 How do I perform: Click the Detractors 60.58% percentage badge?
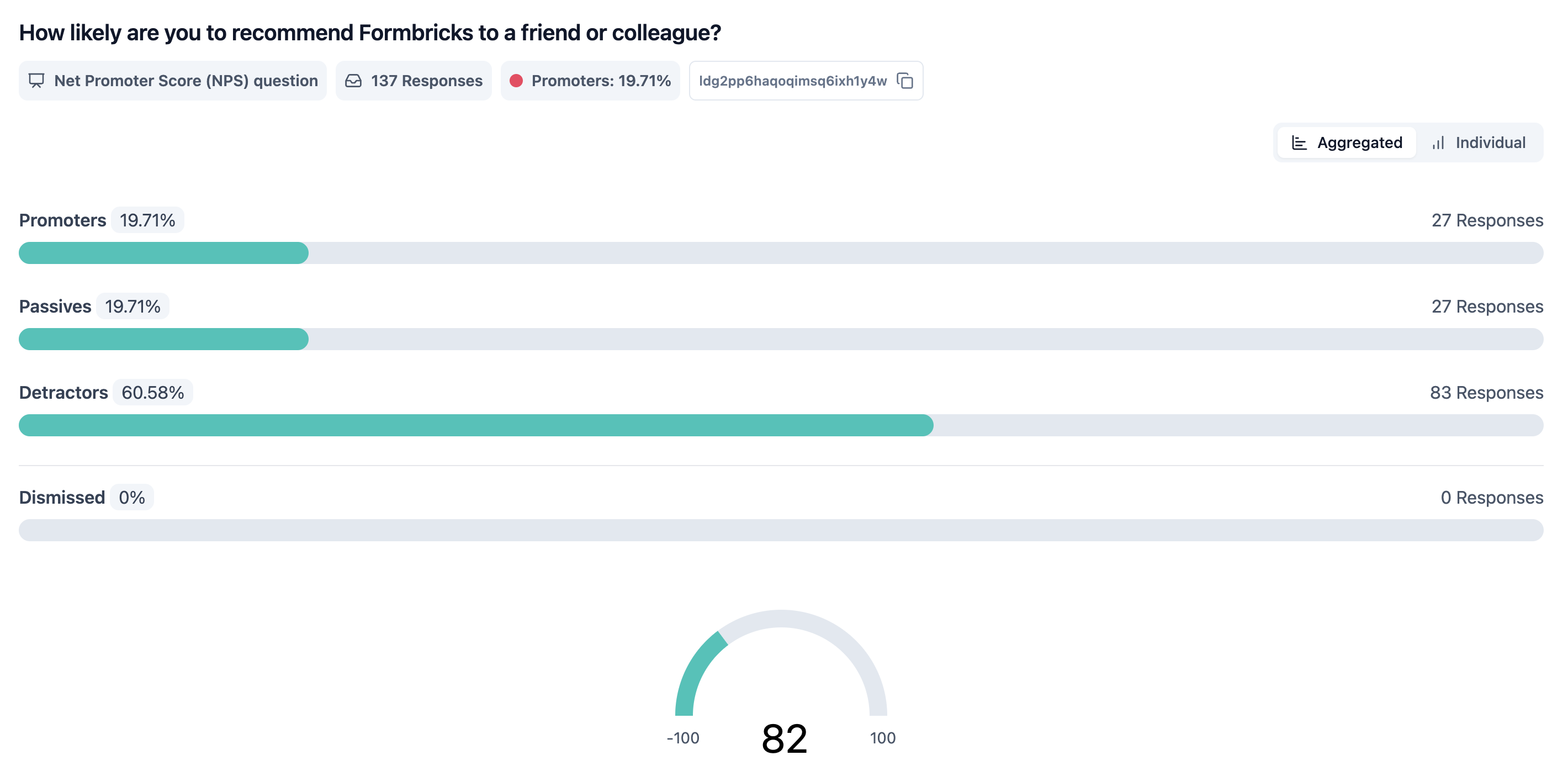pyautogui.click(x=153, y=393)
